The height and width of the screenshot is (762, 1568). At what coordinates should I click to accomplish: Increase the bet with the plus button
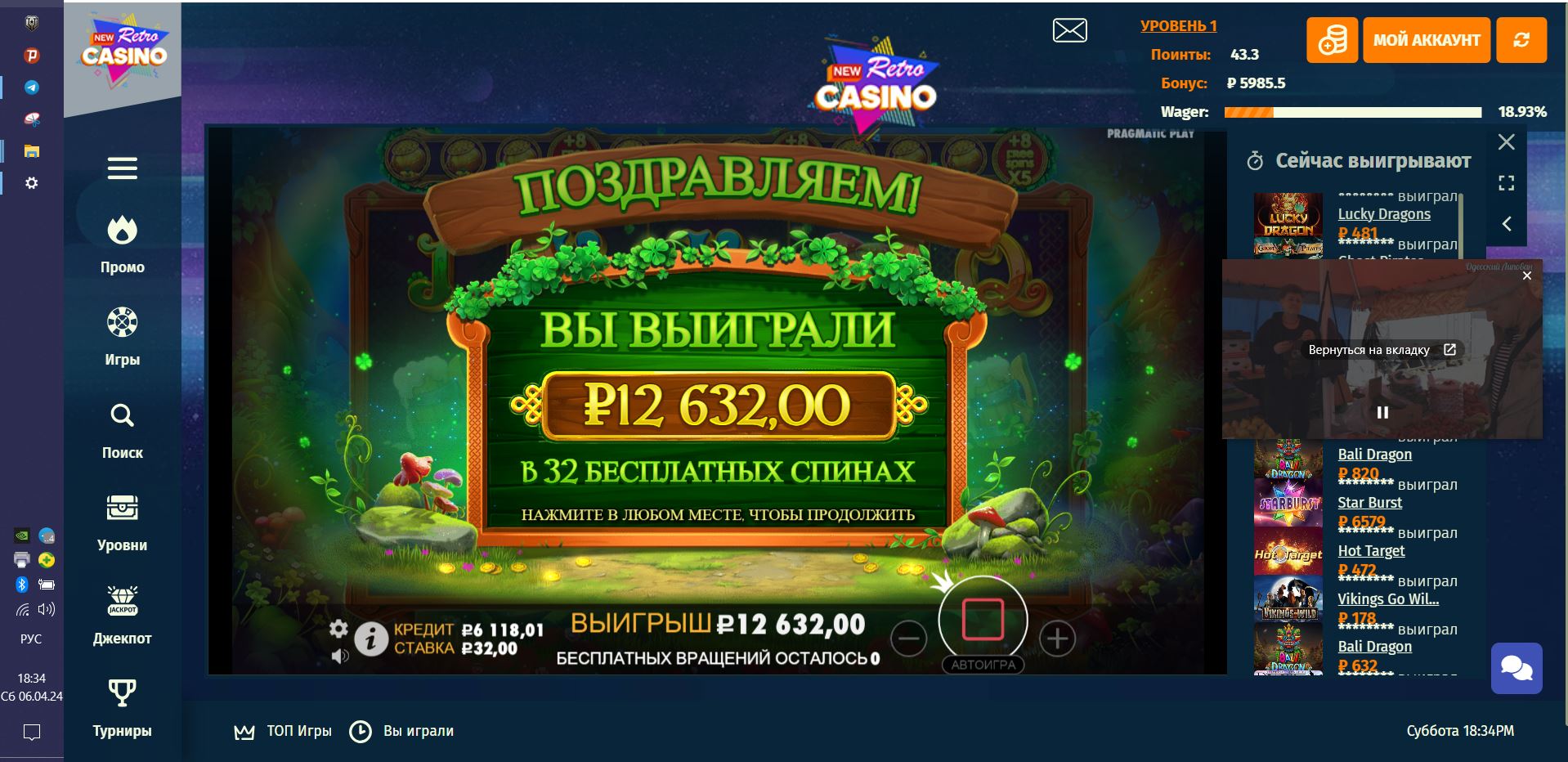click(1057, 639)
